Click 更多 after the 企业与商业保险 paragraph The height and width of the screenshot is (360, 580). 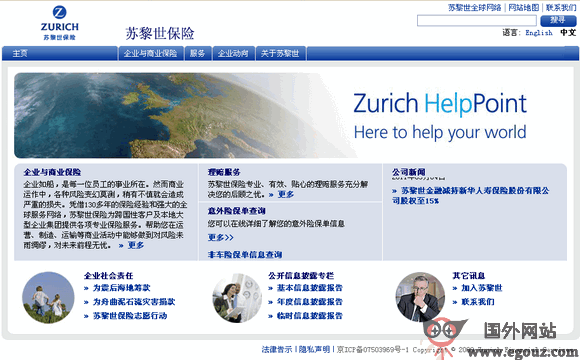[136, 245]
